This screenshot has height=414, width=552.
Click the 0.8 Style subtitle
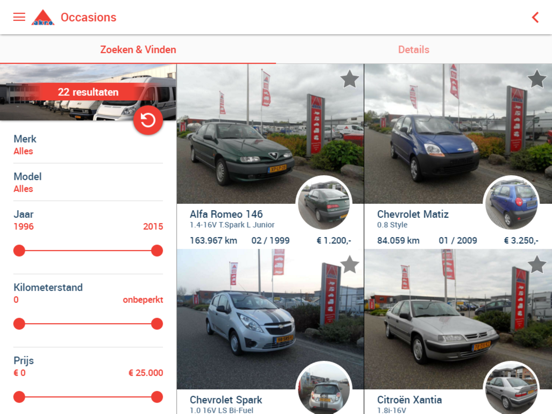pos(392,225)
